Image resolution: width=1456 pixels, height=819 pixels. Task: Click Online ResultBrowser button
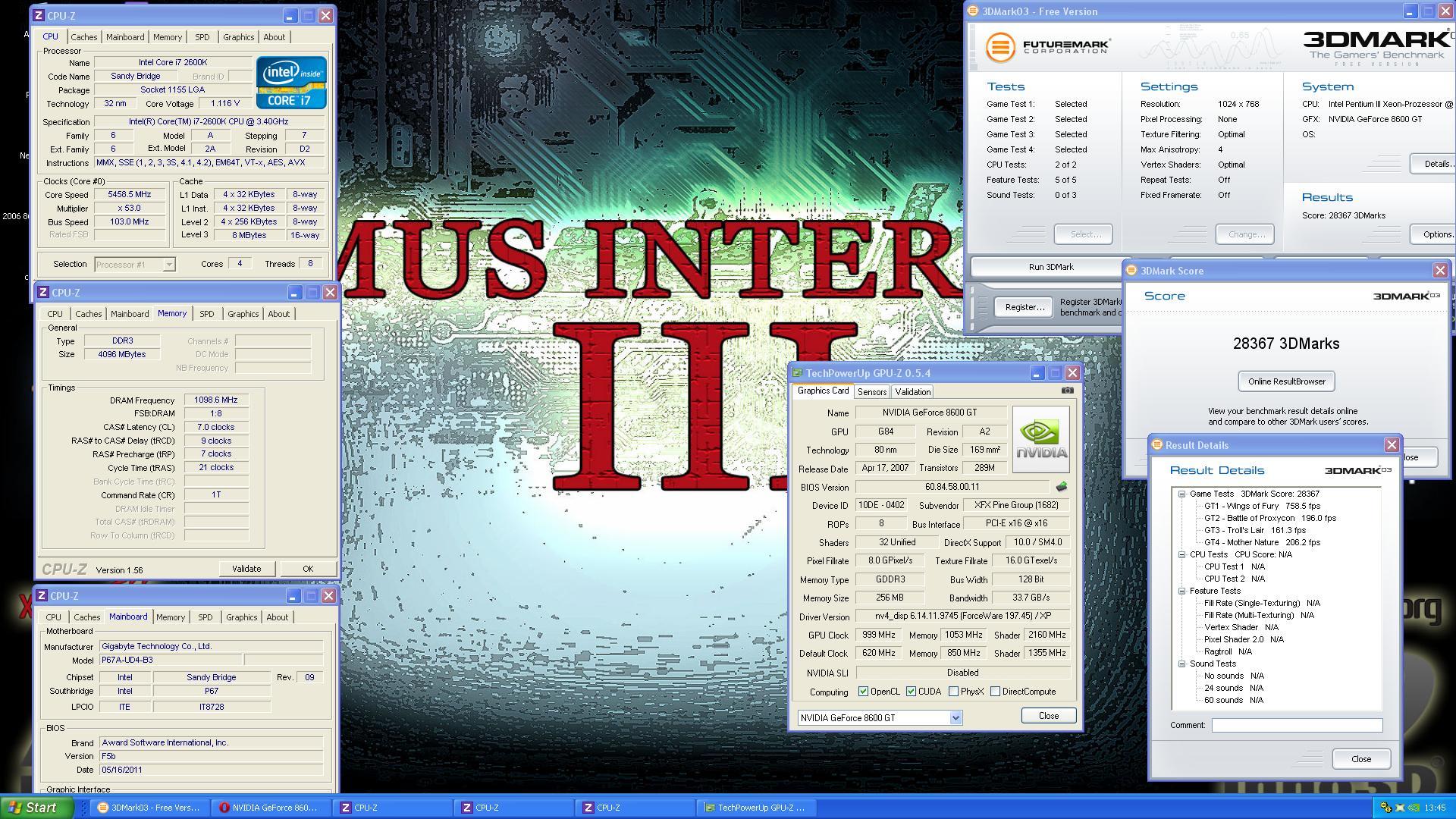(1286, 381)
